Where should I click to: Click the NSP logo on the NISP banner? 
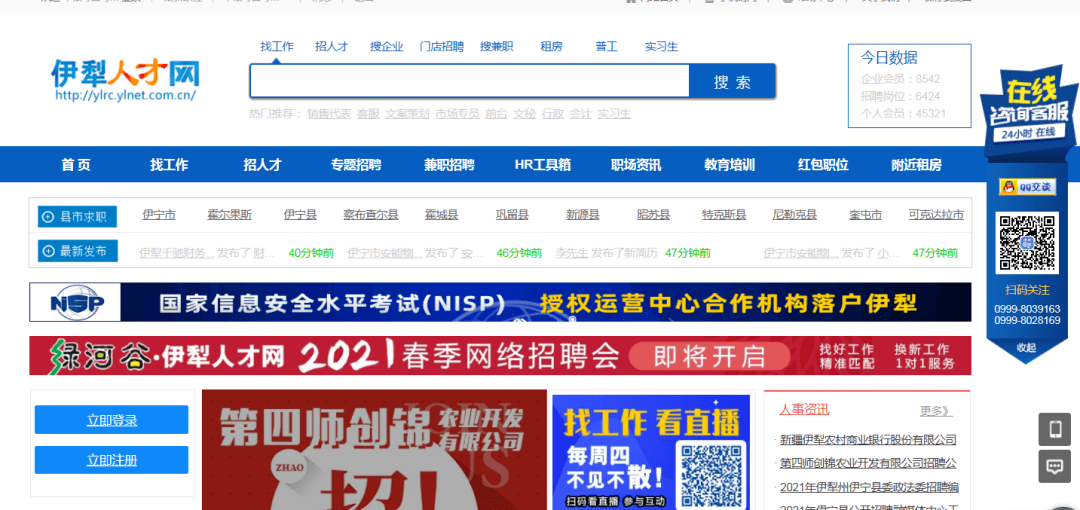(x=74, y=302)
